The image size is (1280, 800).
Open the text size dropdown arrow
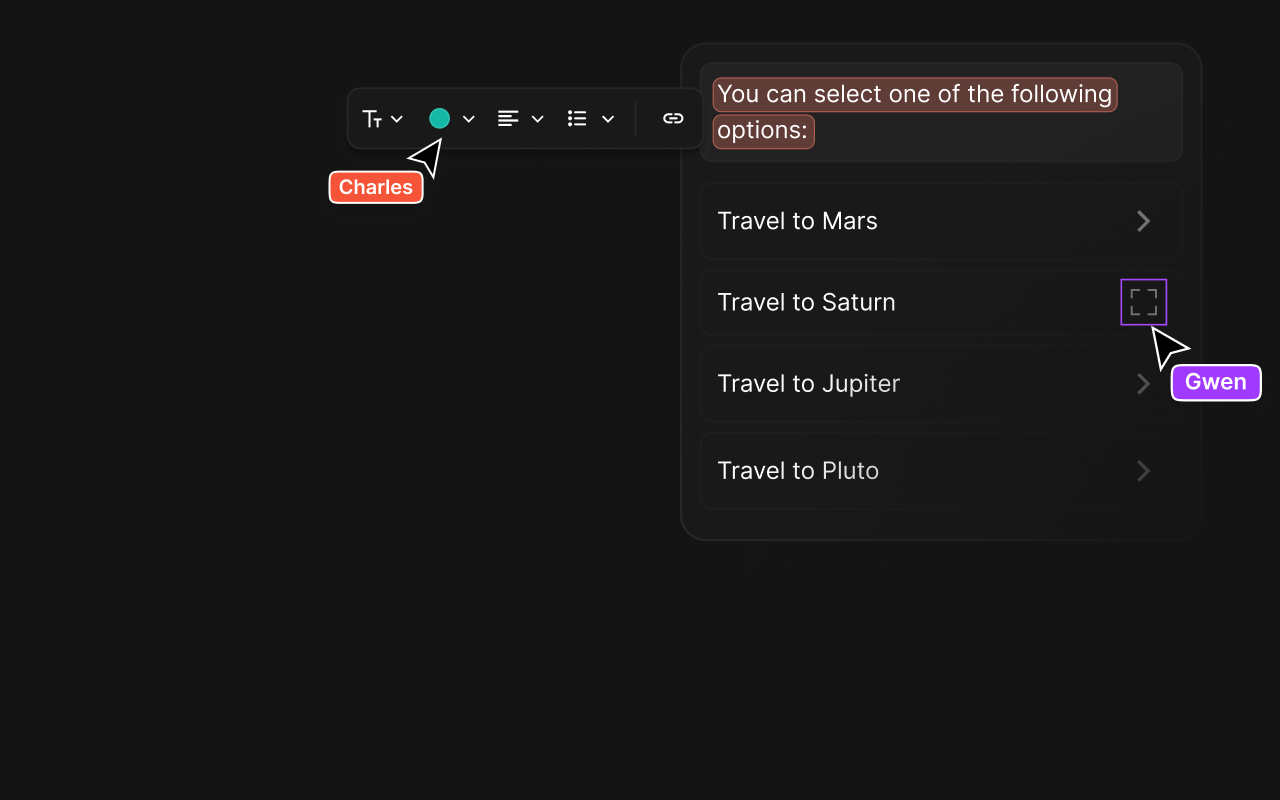[397, 119]
